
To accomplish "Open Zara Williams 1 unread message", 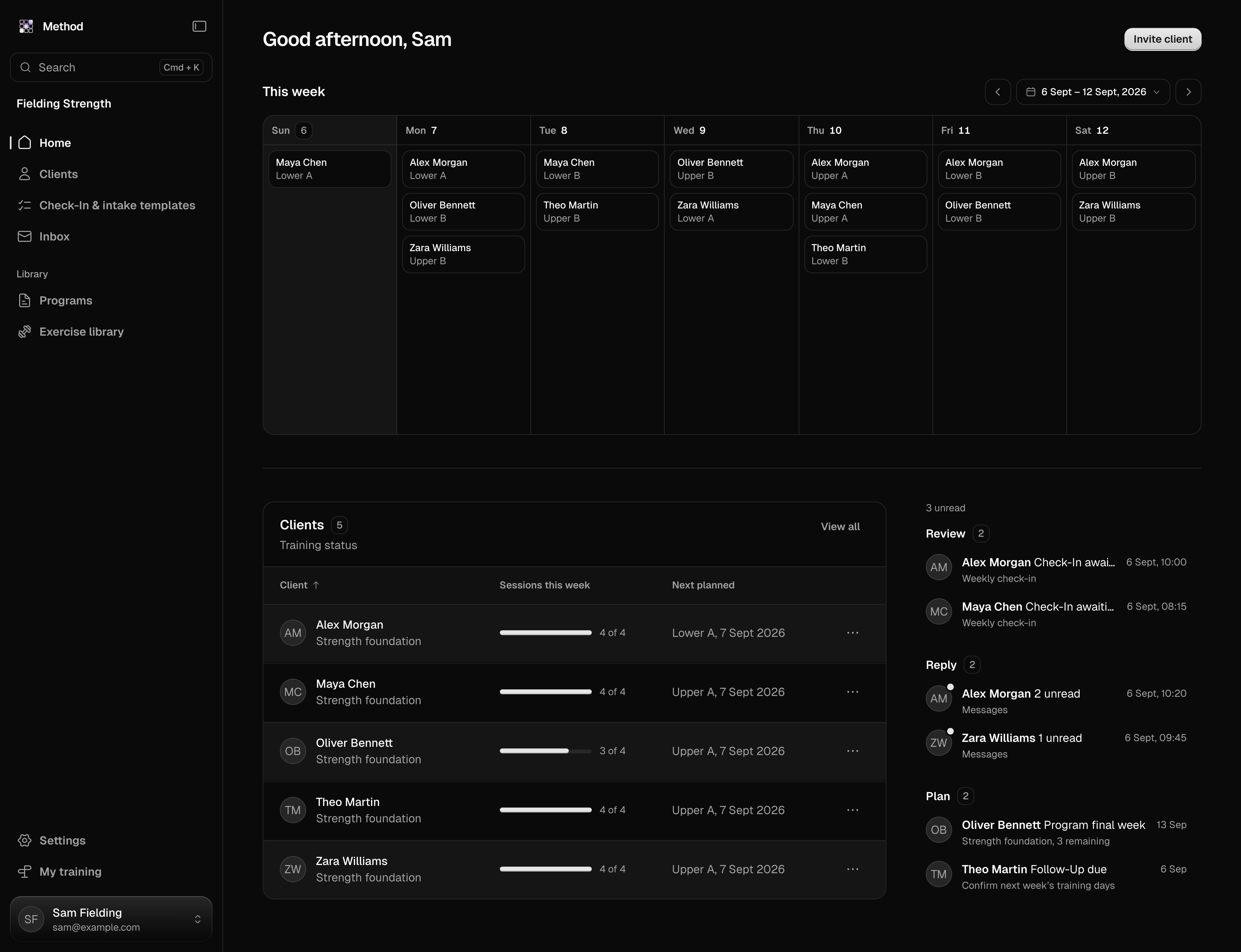I will (1056, 745).
